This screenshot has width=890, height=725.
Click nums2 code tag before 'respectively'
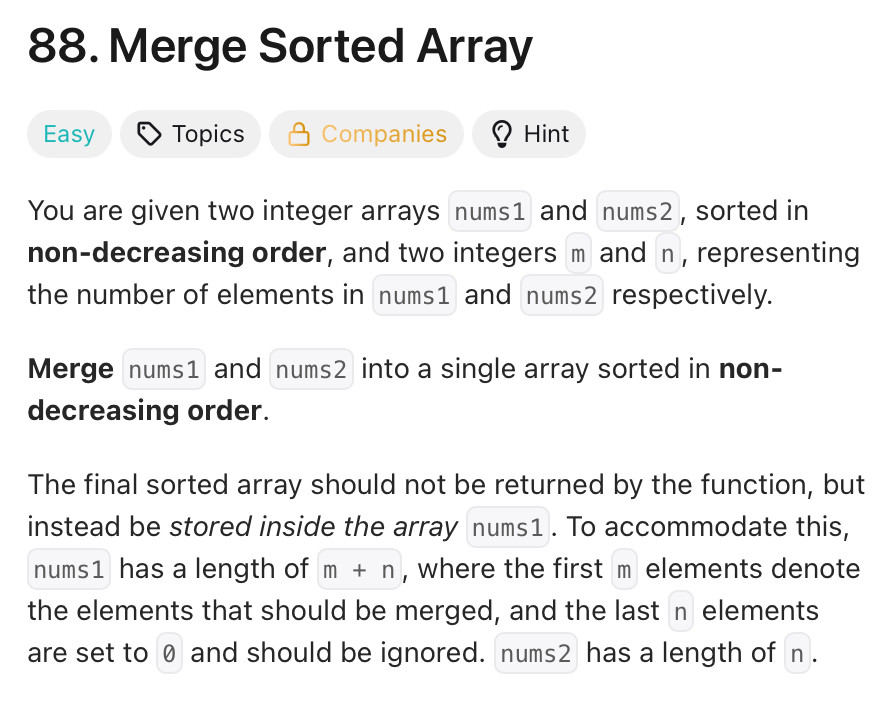pos(561,295)
